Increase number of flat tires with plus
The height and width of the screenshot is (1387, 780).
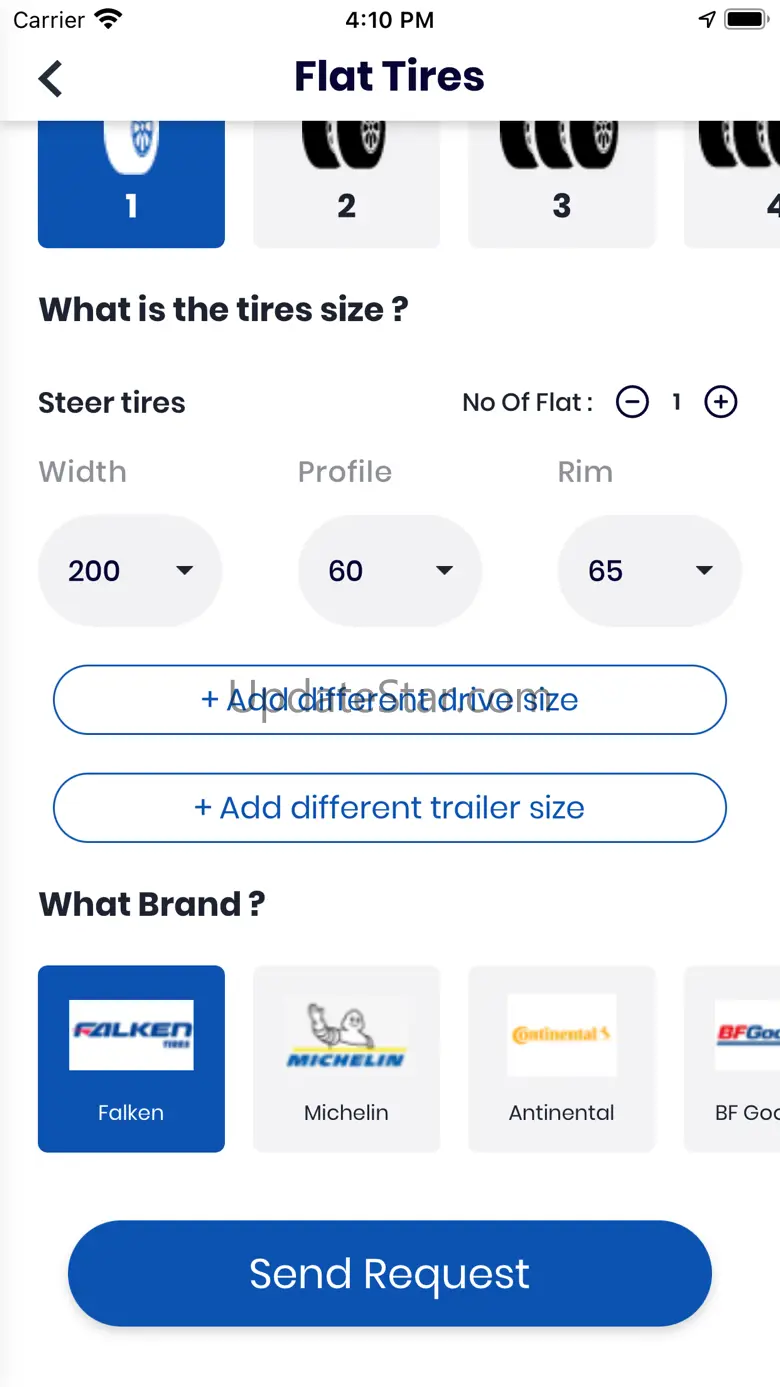tap(721, 402)
